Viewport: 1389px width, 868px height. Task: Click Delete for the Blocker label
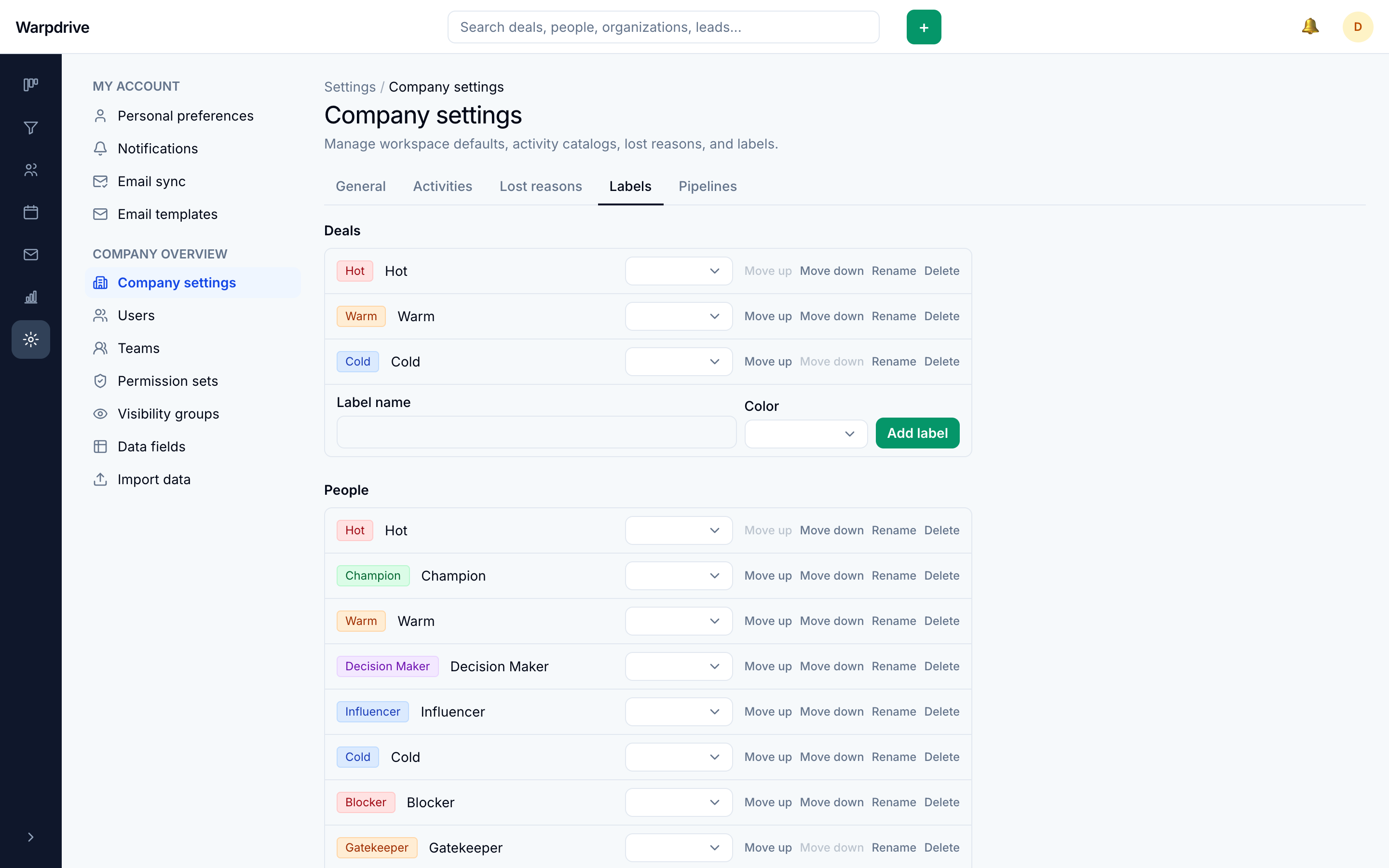pyautogui.click(x=942, y=802)
